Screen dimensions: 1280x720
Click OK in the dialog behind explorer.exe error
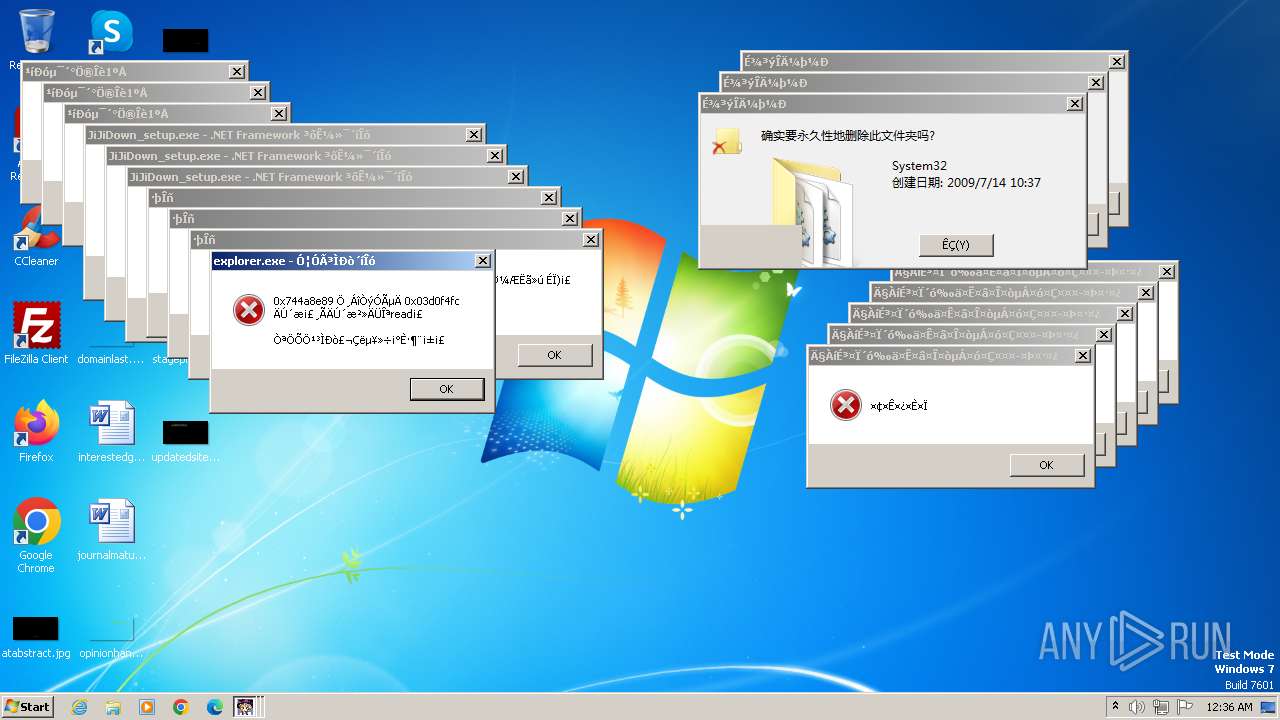tap(554, 355)
